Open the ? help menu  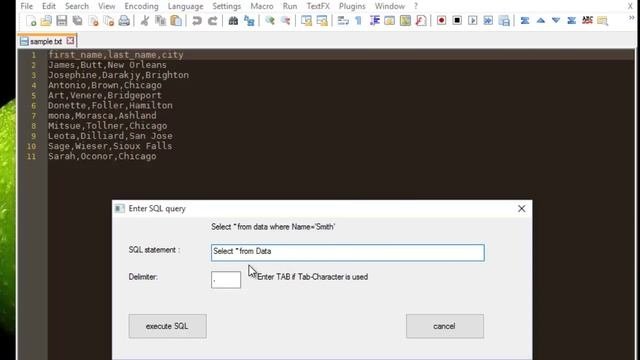(416, 6)
